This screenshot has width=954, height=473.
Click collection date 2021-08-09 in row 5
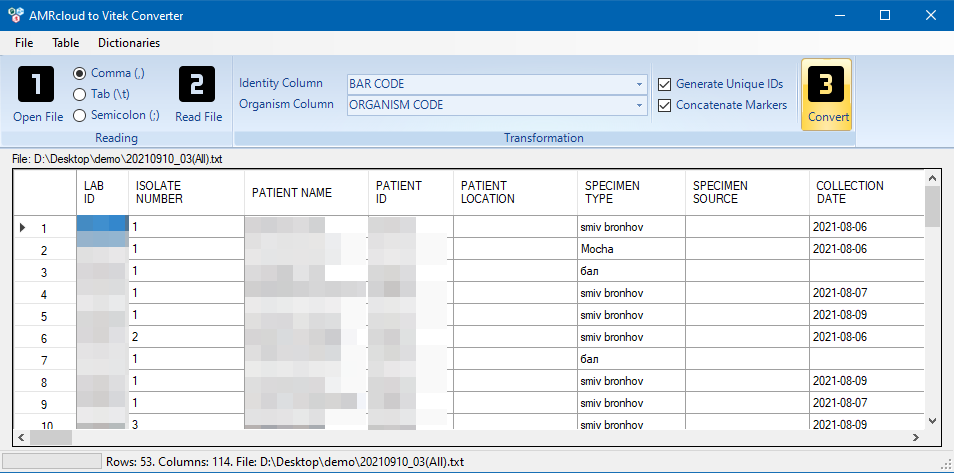pyautogui.click(x=866, y=315)
